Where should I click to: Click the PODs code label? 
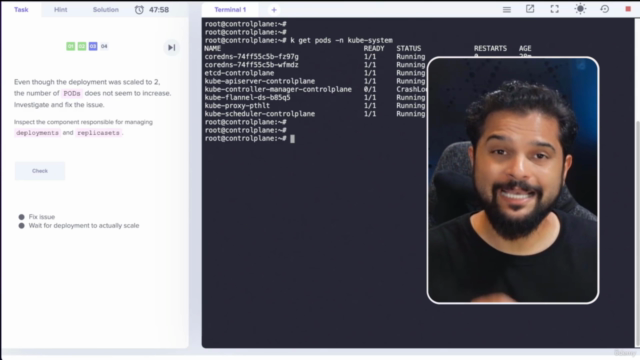tap(72, 93)
